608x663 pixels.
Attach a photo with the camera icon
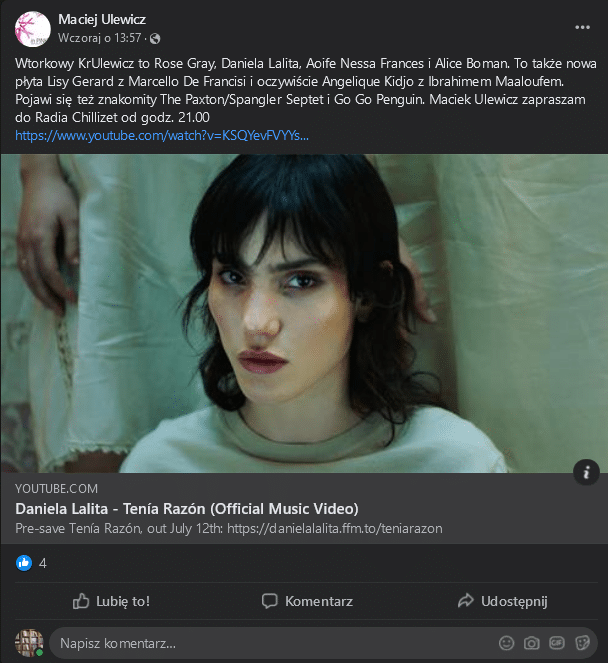531,643
